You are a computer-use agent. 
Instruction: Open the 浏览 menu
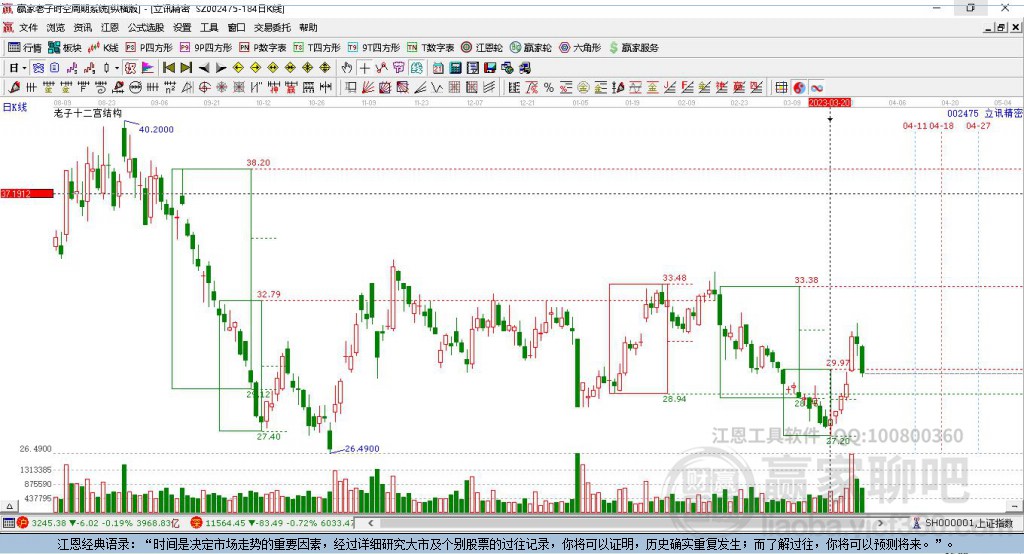pyautogui.click(x=56, y=27)
